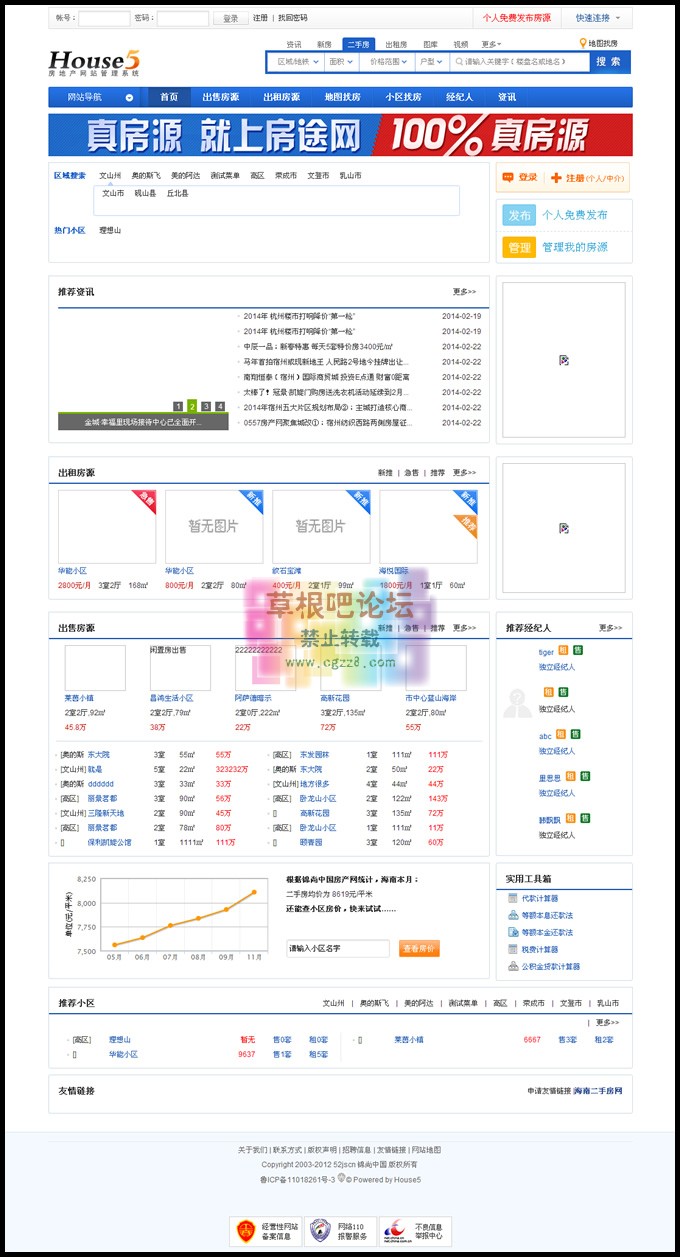This screenshot has width=680, height=1257.
Task: Open listing 莱茵小镇 in 出售房源
Action: (79, 698)
